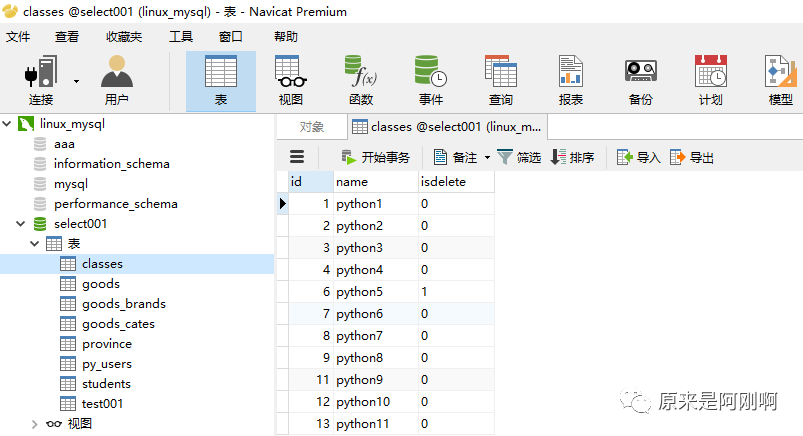Select the mysql database in tree
Viewport: 803px width, 436px height.
click(71, 184)
